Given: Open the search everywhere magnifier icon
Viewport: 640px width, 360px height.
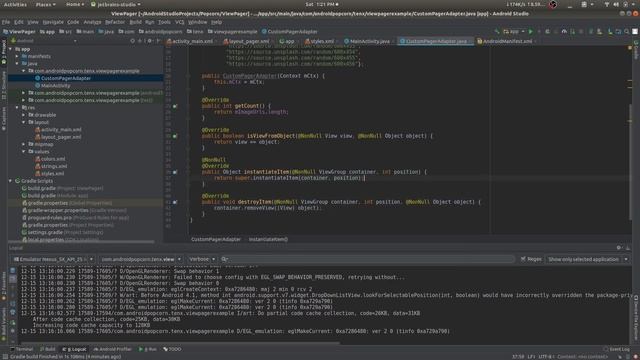Looking at the screenshot, I should (x=627, y=31).
